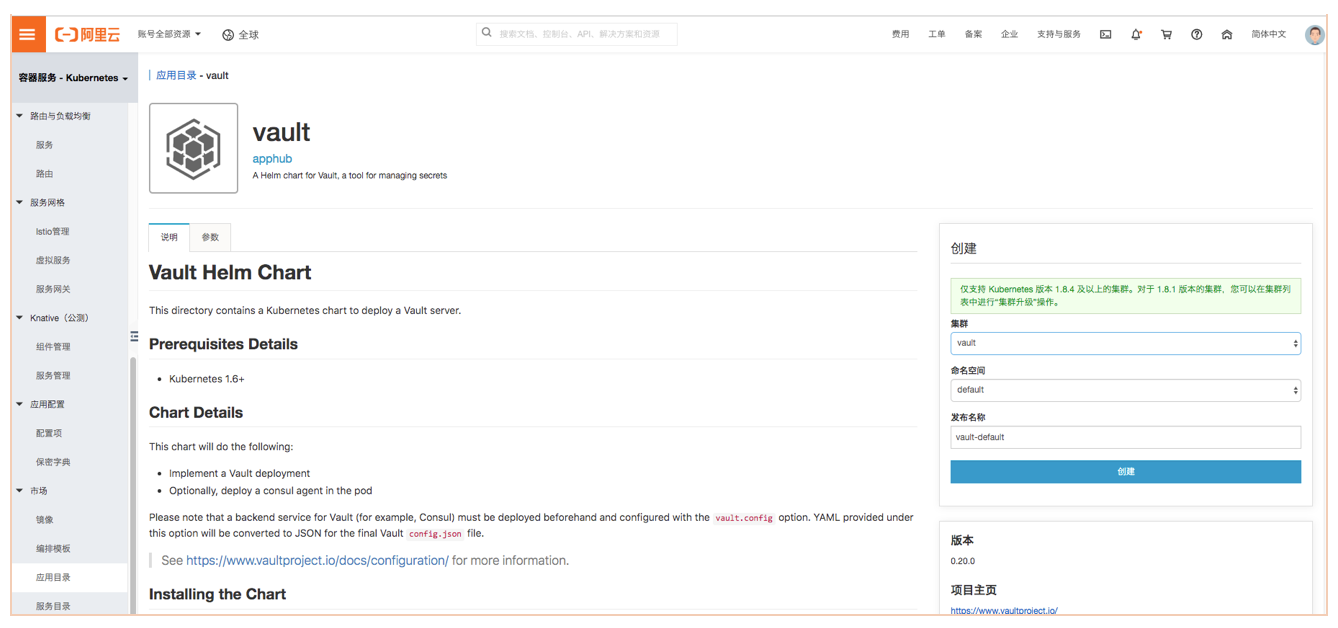Click the 发布名称 input field
1338x628 pixels.
point(1125,437)
